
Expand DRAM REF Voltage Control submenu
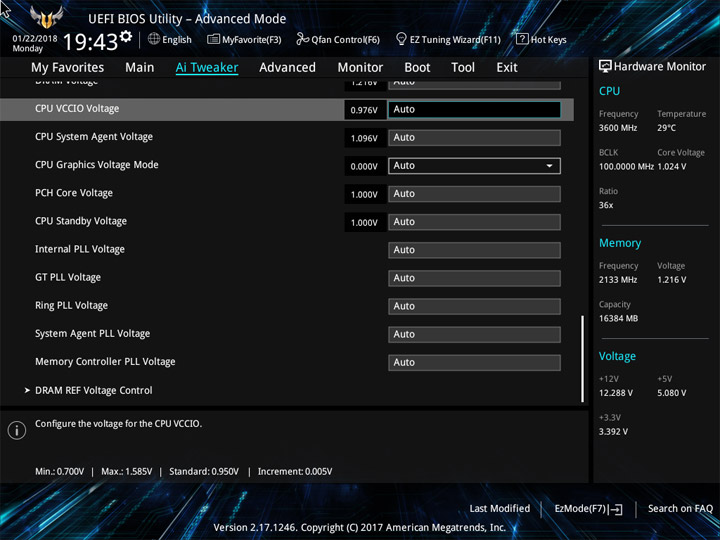click(x=93, y=390)
